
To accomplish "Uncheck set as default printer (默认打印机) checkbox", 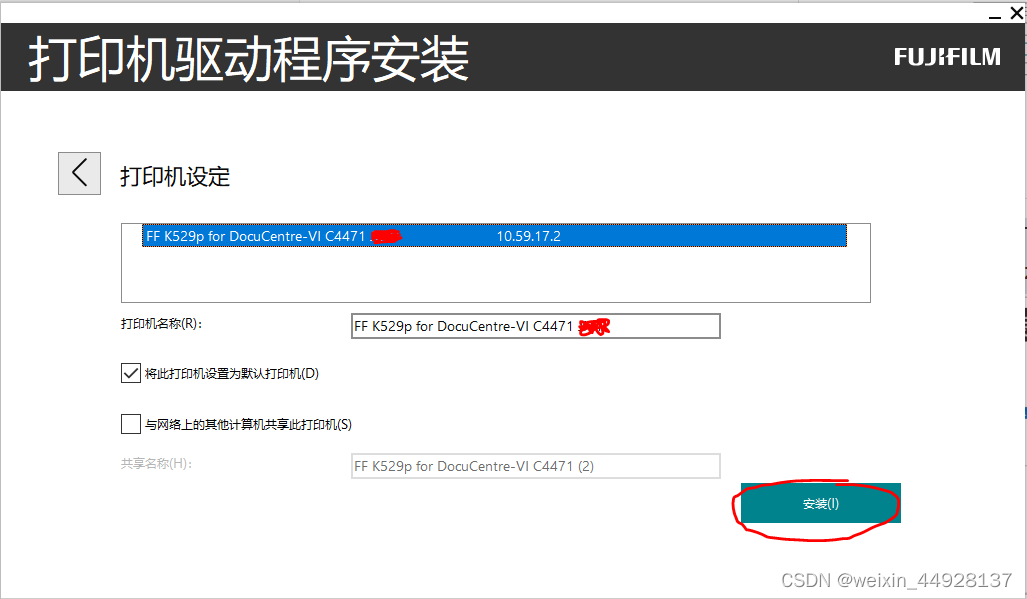I will pos(131,373).
